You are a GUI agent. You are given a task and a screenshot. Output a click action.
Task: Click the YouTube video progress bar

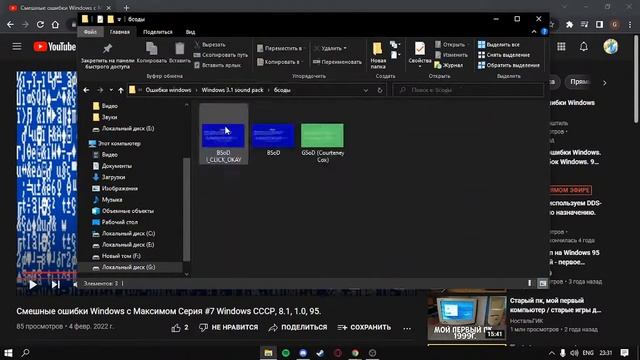[47, 274]
